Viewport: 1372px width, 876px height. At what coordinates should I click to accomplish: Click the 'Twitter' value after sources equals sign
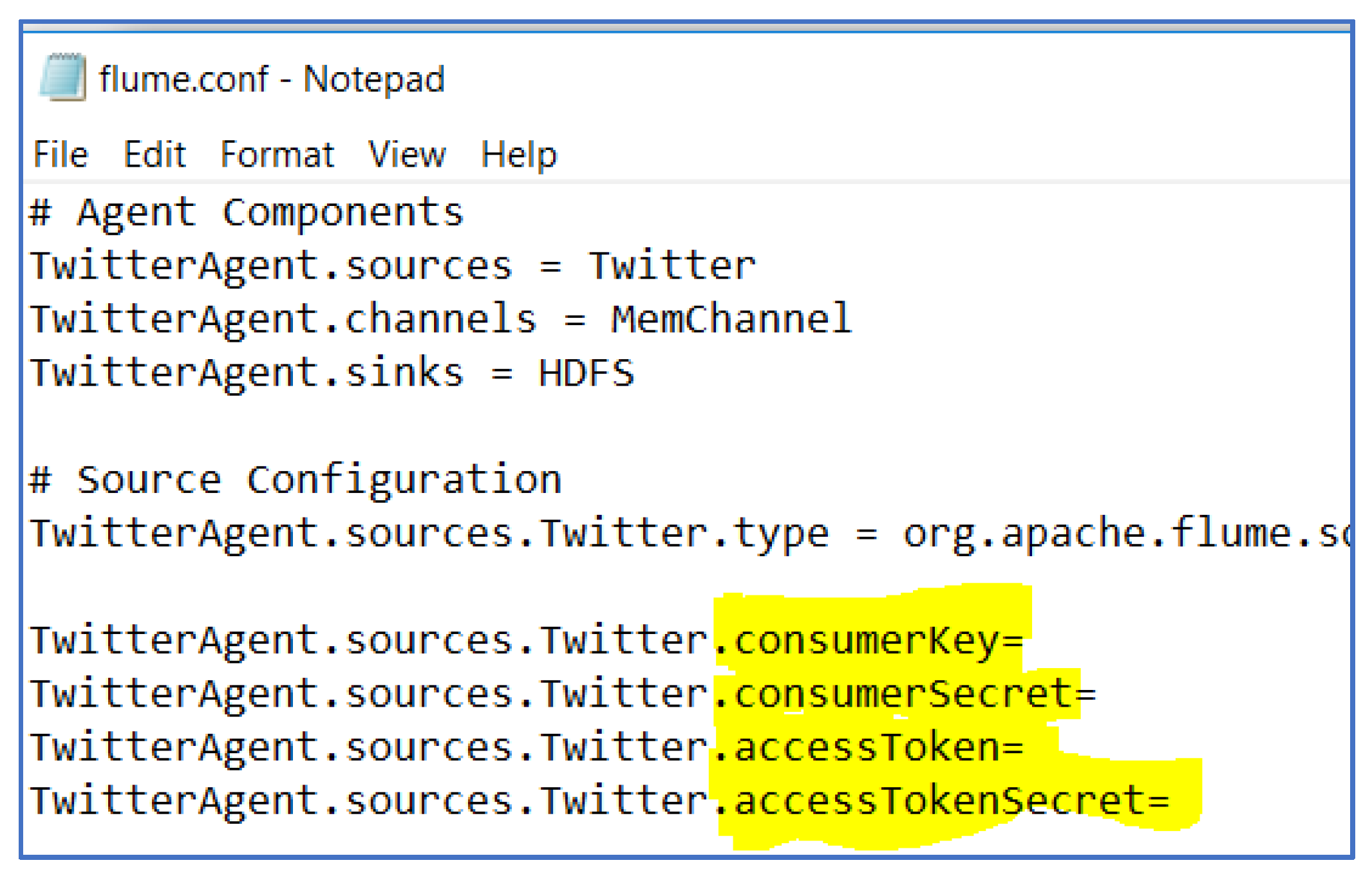(x=672, y=266)
